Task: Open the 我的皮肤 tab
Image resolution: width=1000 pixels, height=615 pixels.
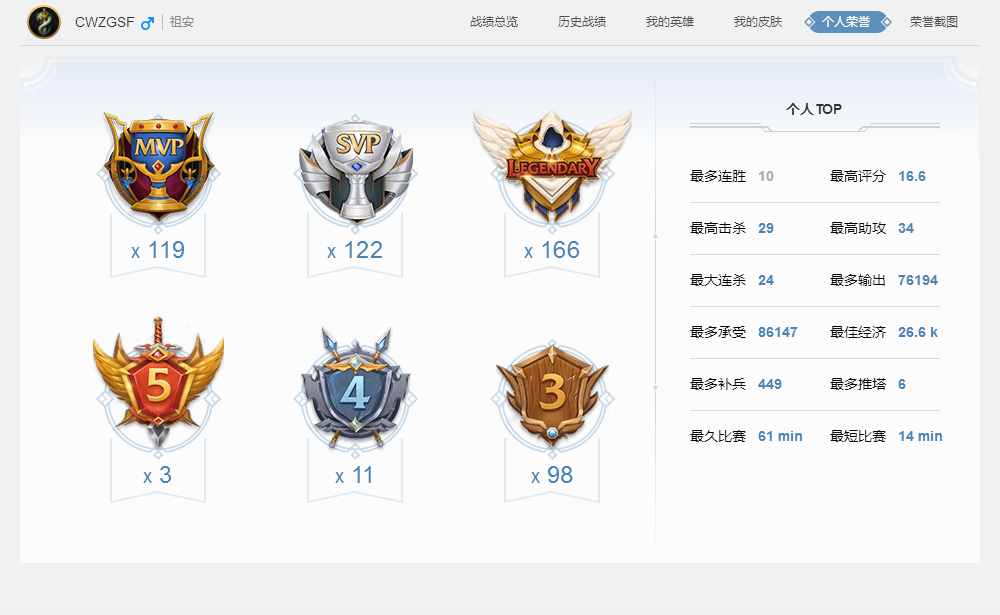Action: 758,22
